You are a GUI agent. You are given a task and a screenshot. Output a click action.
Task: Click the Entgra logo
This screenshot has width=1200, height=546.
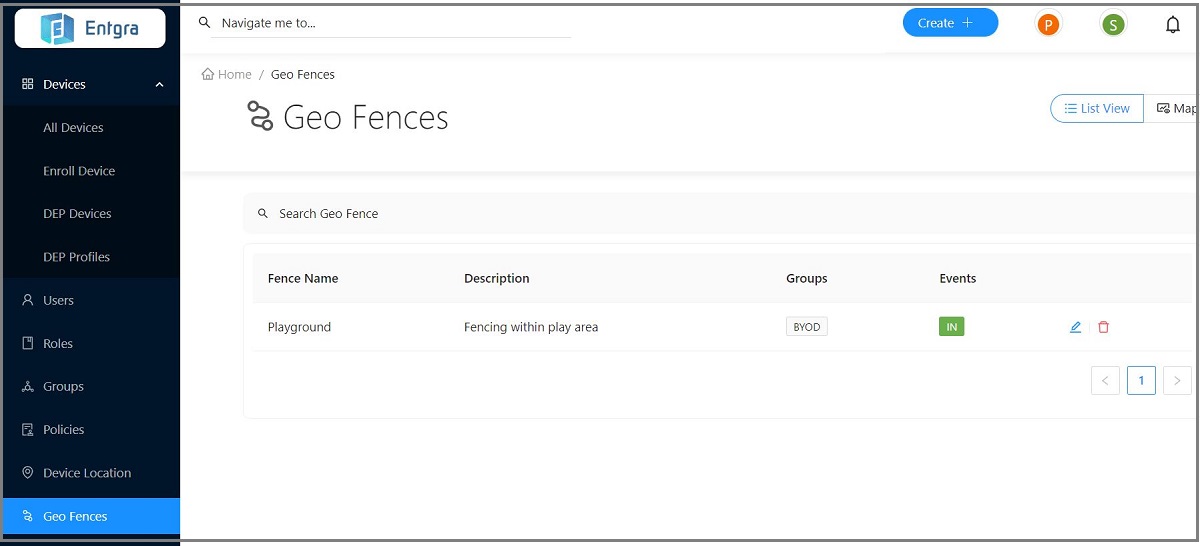[90, 29]
